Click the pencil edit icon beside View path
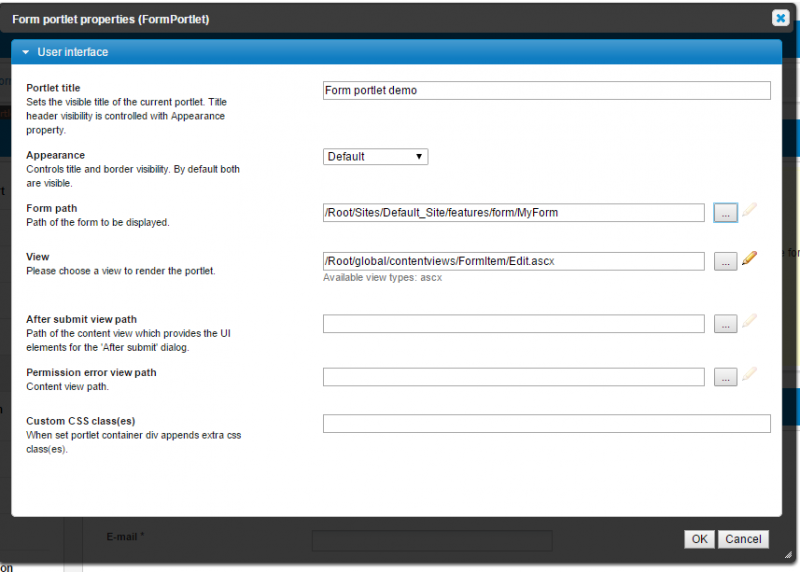Screen dimensions: 800x572 coord(749,258)
